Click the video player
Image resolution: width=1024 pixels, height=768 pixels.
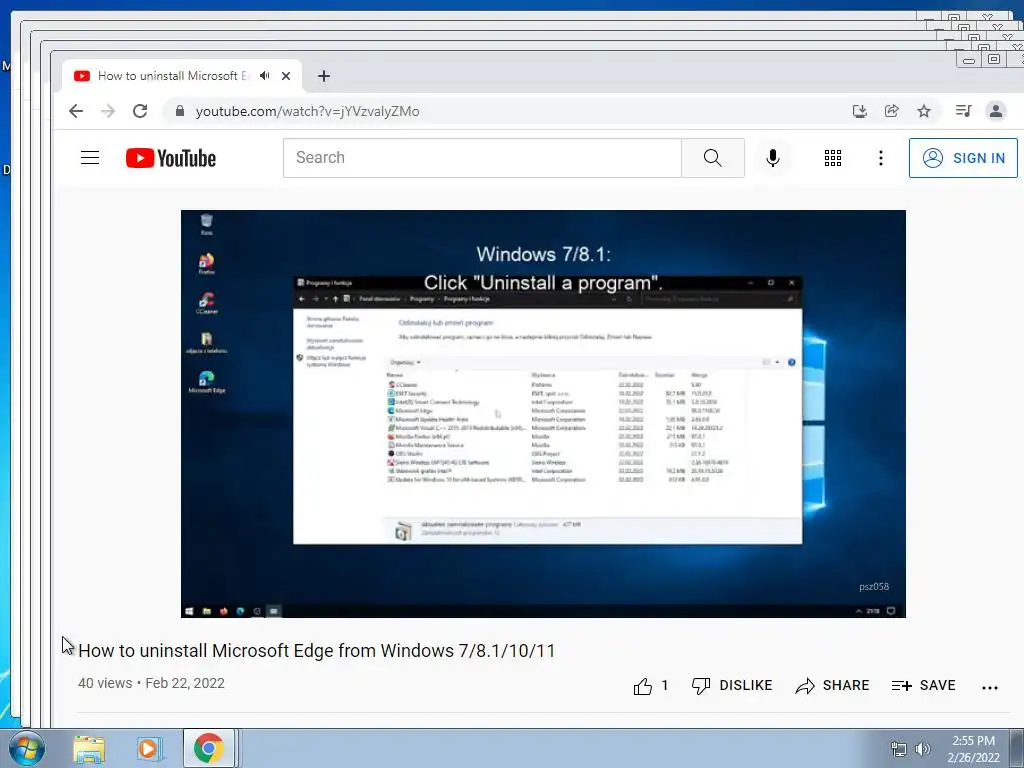point(543,414)
